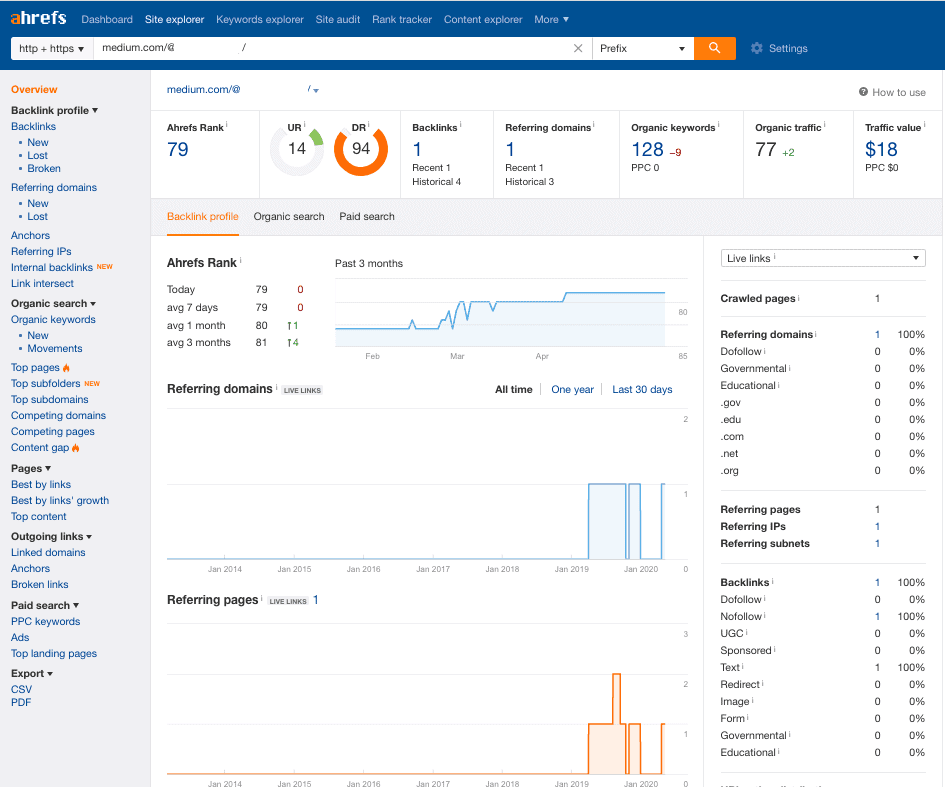Open the Live links dropdown
945x787 pixels.
(x=822, y=258)
